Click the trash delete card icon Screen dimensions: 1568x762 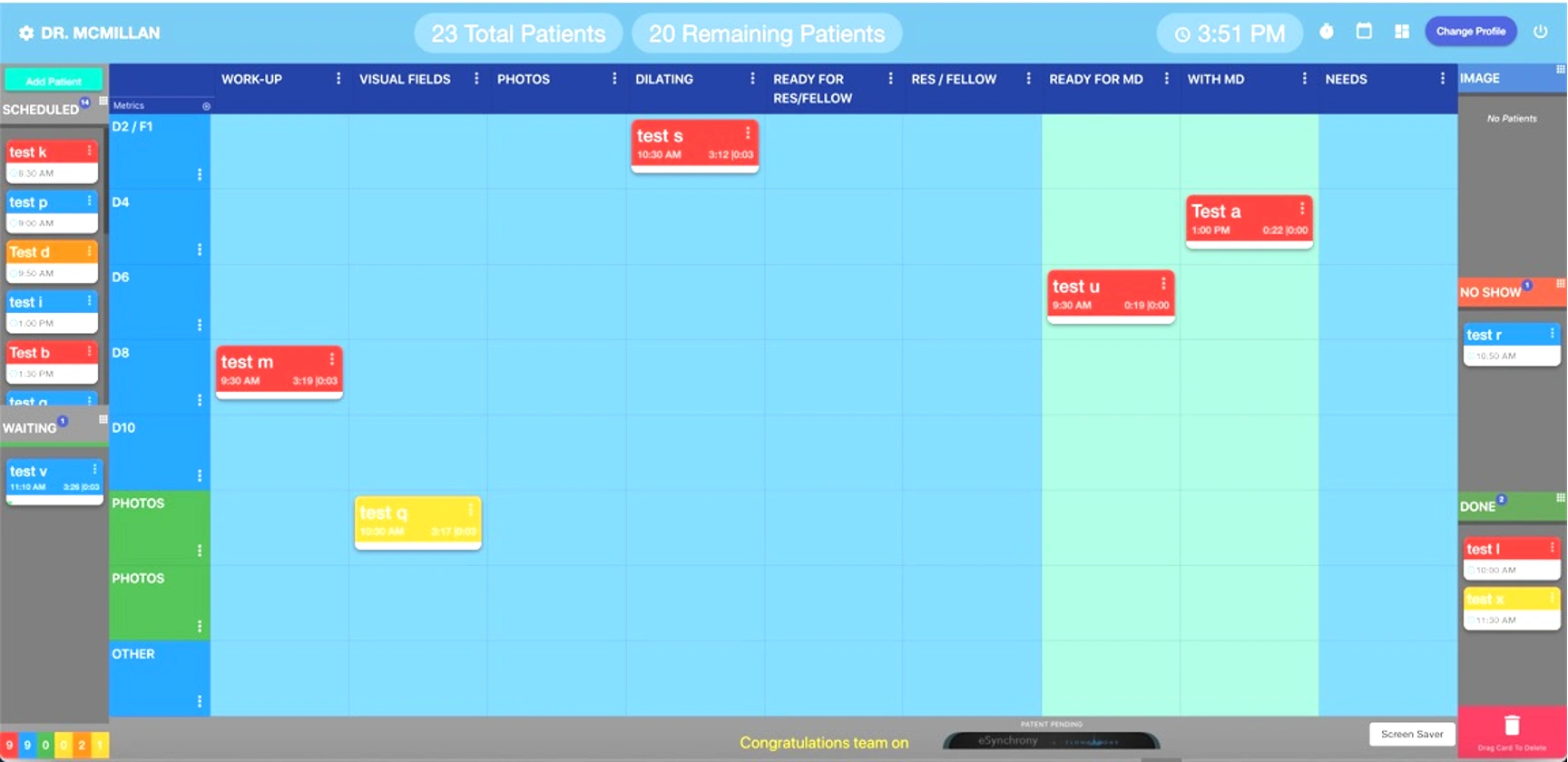click(1512, 726)
